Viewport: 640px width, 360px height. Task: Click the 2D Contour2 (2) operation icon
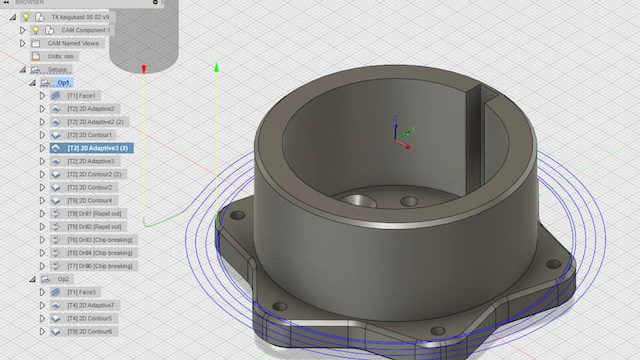coord(56,174)
